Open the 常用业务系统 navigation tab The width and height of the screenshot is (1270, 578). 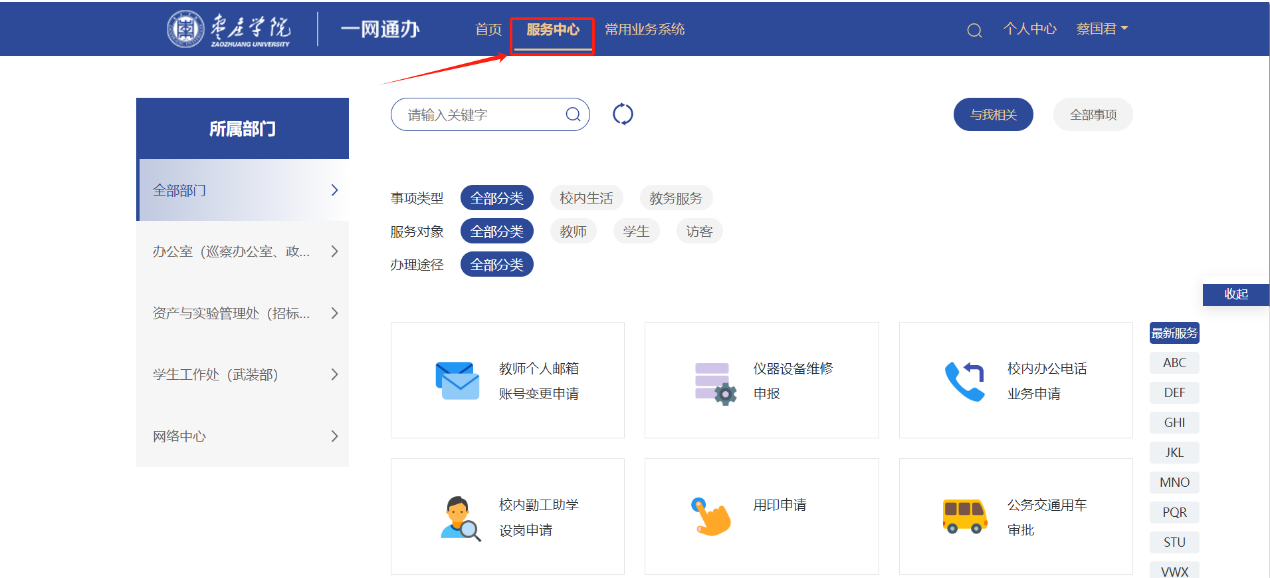click(x=644, y=29)
